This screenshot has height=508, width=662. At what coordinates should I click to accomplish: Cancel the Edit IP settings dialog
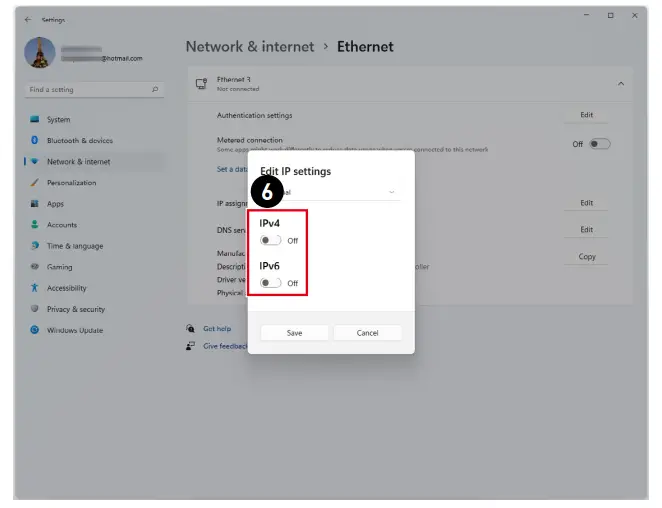367,333
